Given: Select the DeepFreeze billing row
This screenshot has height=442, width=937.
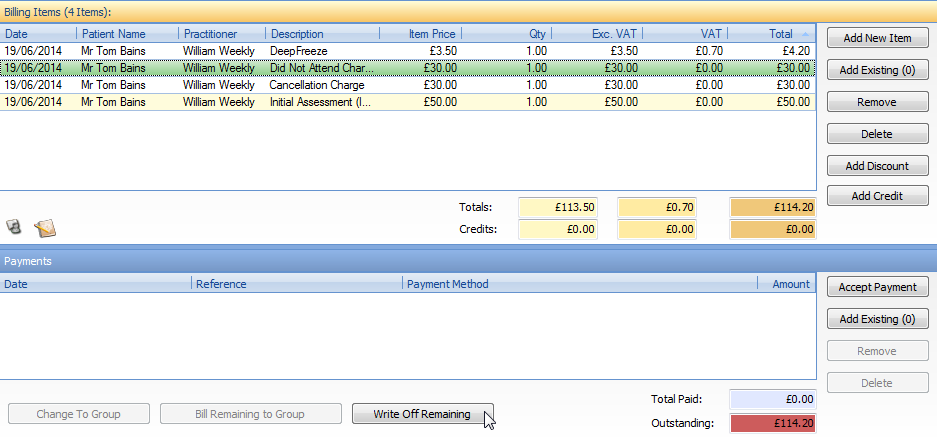Looking at the screenshot, I should tap(408, 51).
